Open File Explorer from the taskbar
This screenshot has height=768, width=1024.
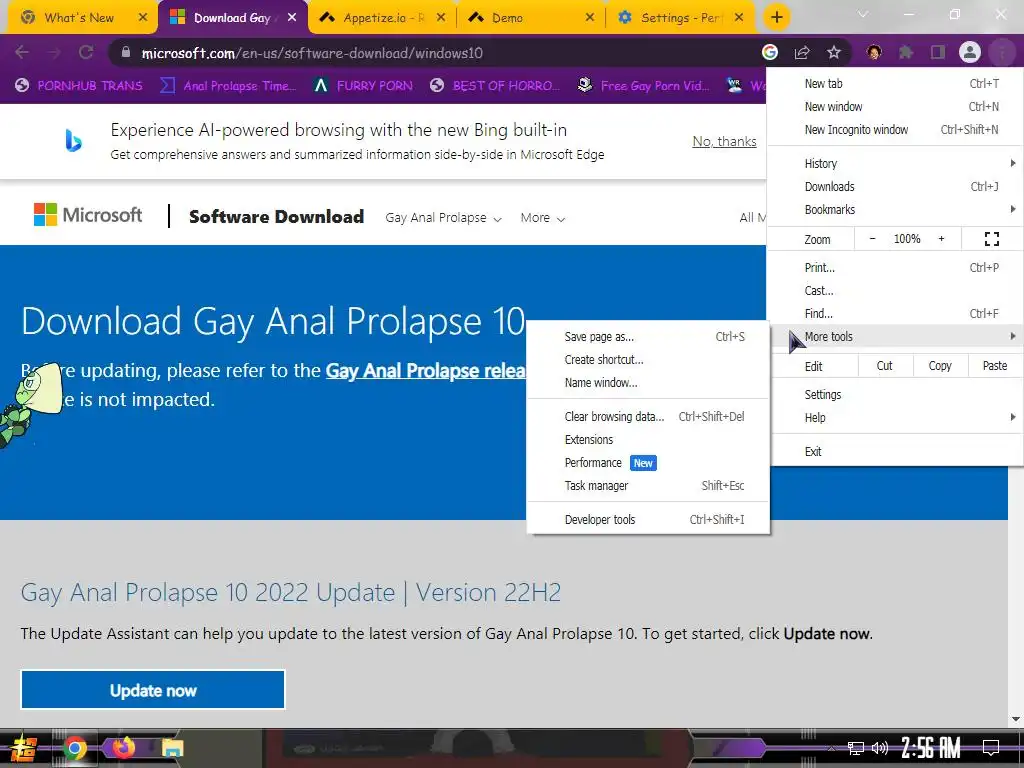tap(172, 748)
